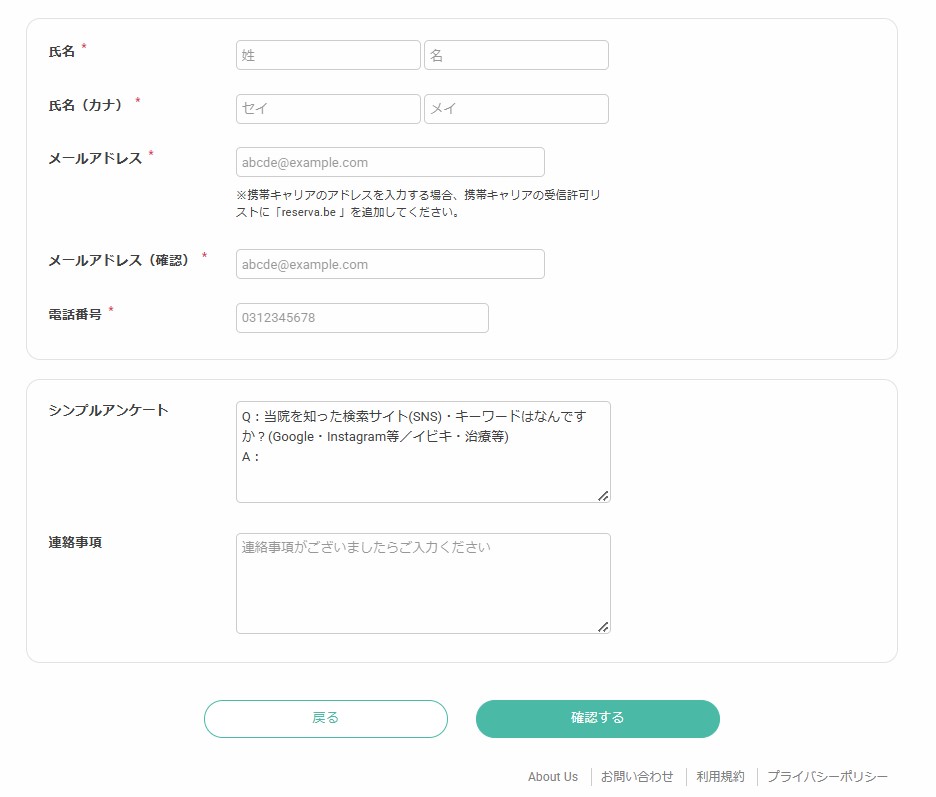Viewport: 936px width, 797px height.
Task: Click the 名 (first name) input field
Action: coord(516,55)
